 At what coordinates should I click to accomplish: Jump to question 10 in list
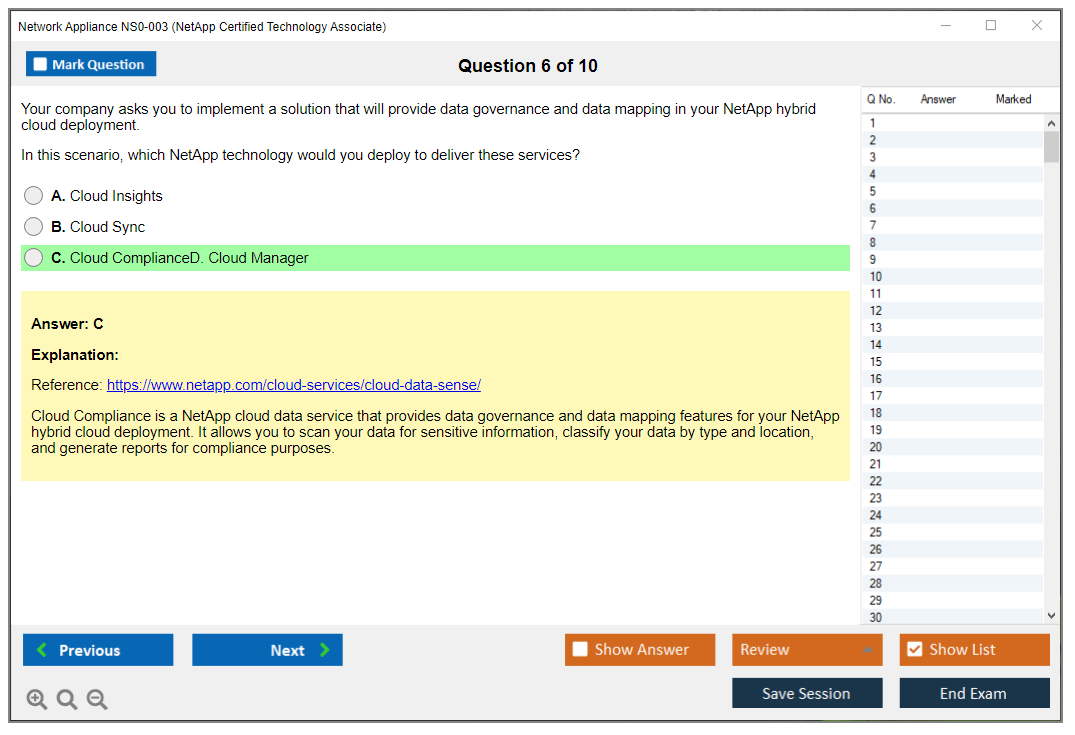coord(876,277)
